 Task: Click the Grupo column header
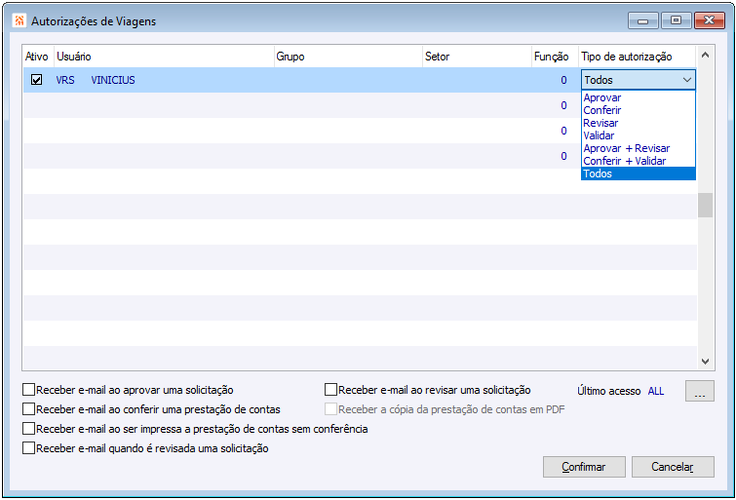click(348, 56)
